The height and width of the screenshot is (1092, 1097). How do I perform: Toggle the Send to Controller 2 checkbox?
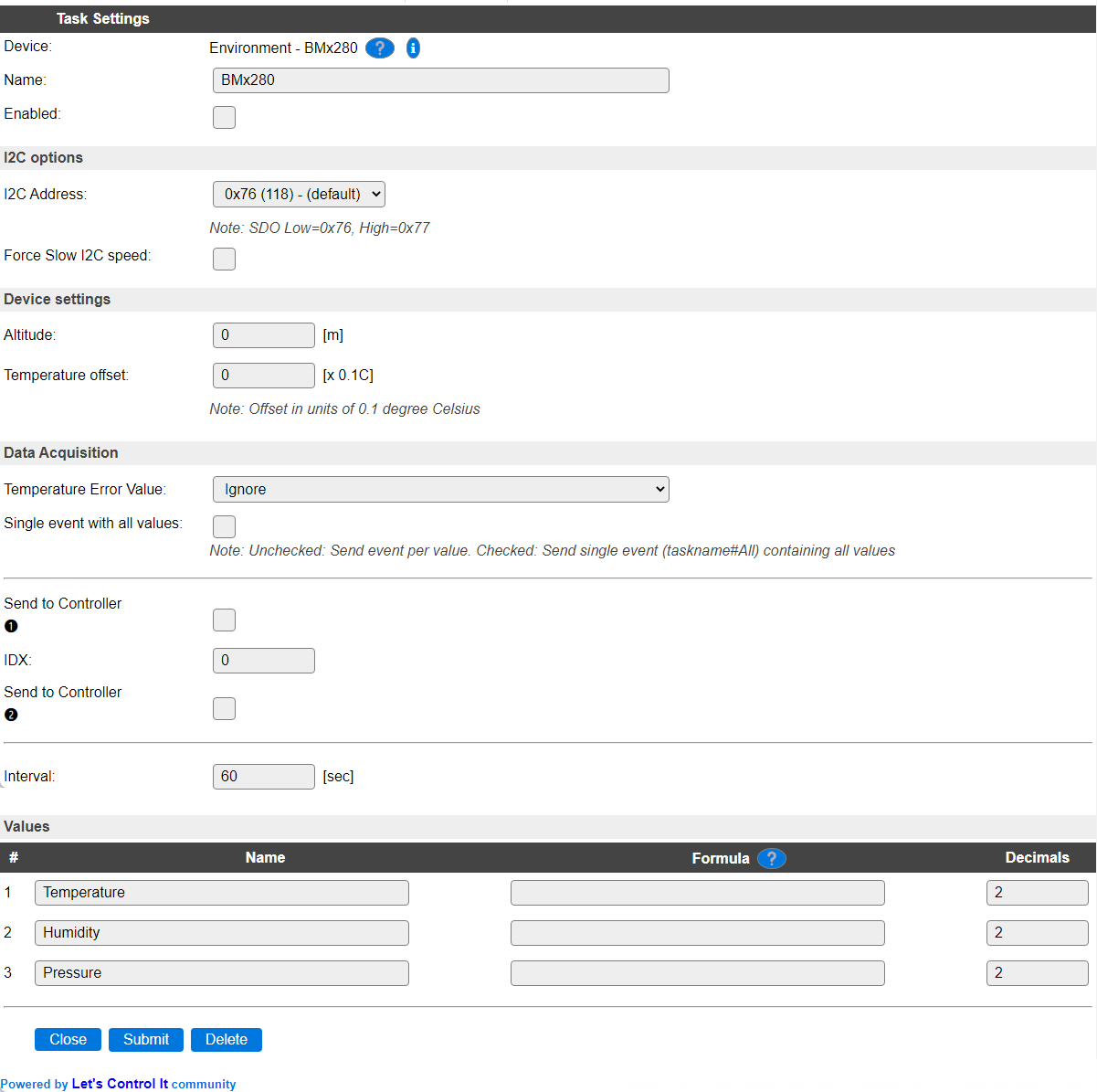(x=224, y=708)
